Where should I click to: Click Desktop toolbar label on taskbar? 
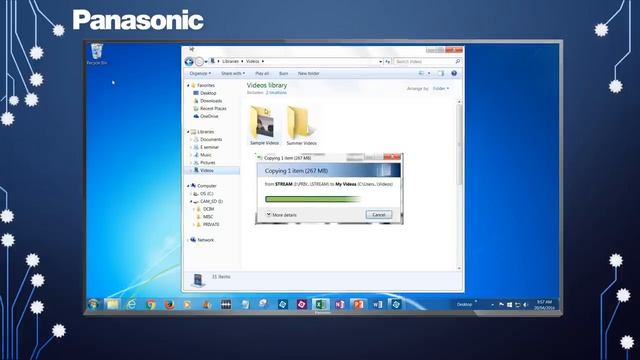[x=464, y=304]
